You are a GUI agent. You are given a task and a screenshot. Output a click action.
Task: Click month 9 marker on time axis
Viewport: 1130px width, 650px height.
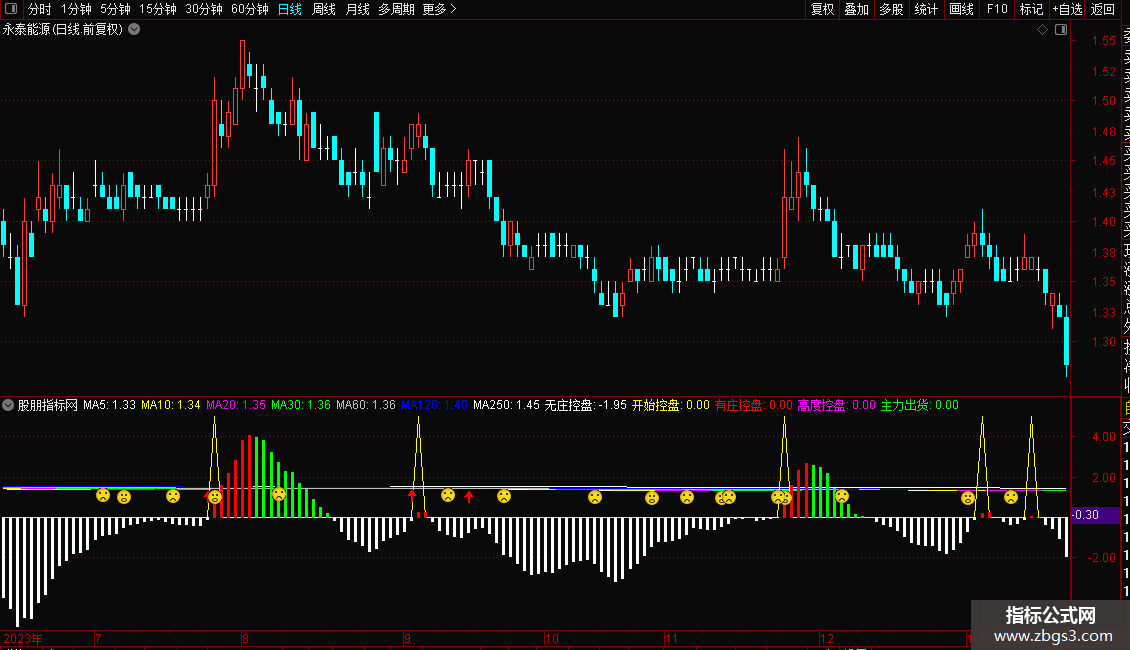click(408, 639)
